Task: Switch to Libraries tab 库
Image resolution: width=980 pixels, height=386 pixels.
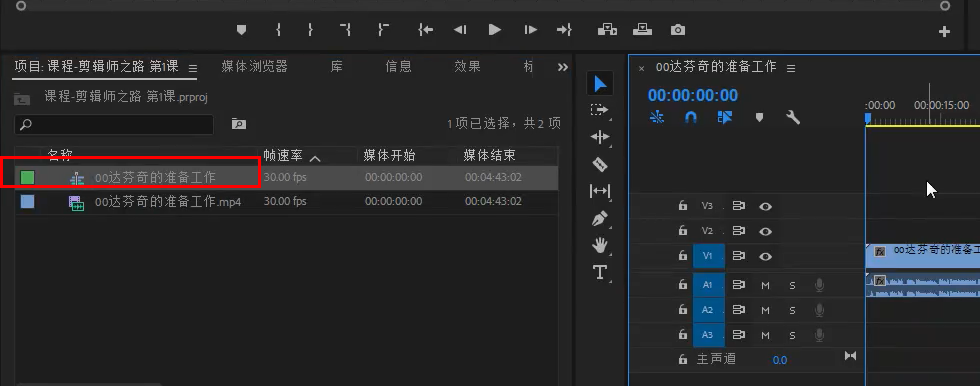Action: 337,66
